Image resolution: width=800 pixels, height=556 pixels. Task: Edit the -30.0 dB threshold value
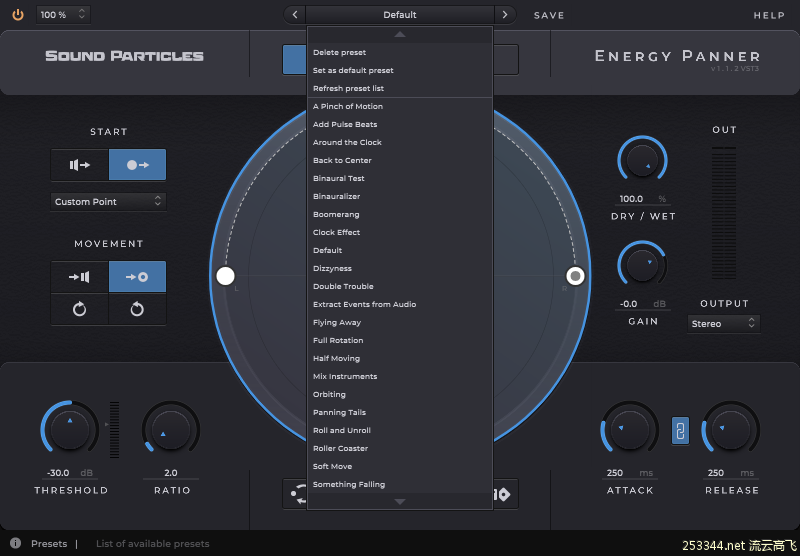(70, 473)
